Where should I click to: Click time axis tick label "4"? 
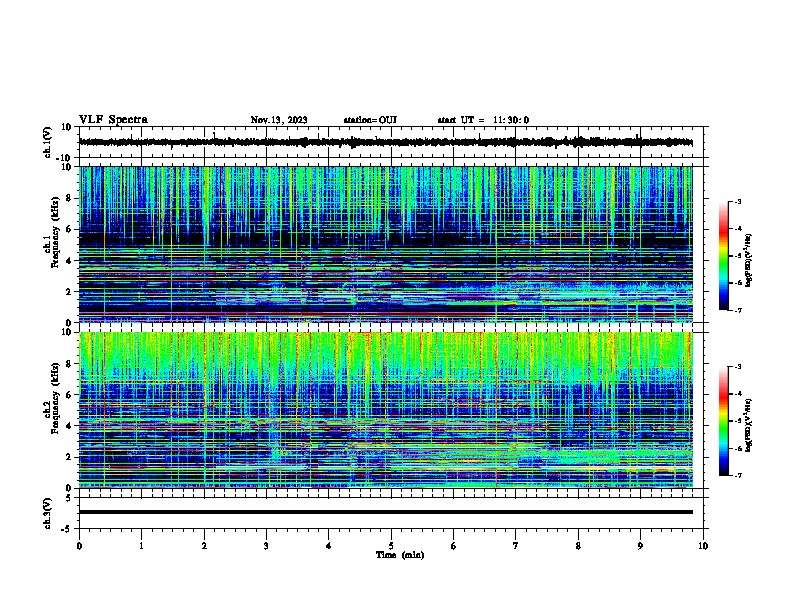(x=329, y=546)
